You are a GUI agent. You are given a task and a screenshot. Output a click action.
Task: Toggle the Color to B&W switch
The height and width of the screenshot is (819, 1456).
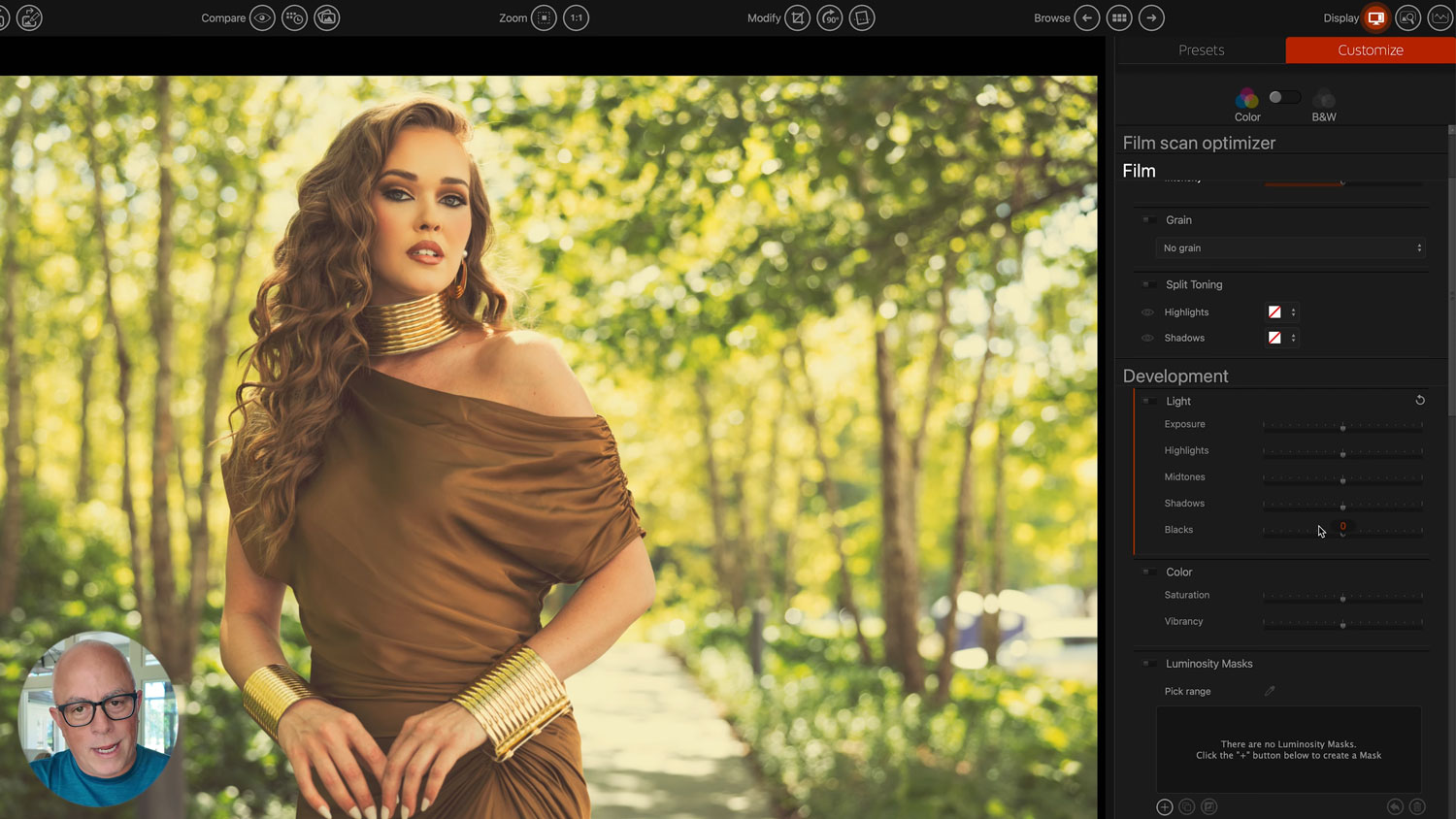click(1284, 97)
